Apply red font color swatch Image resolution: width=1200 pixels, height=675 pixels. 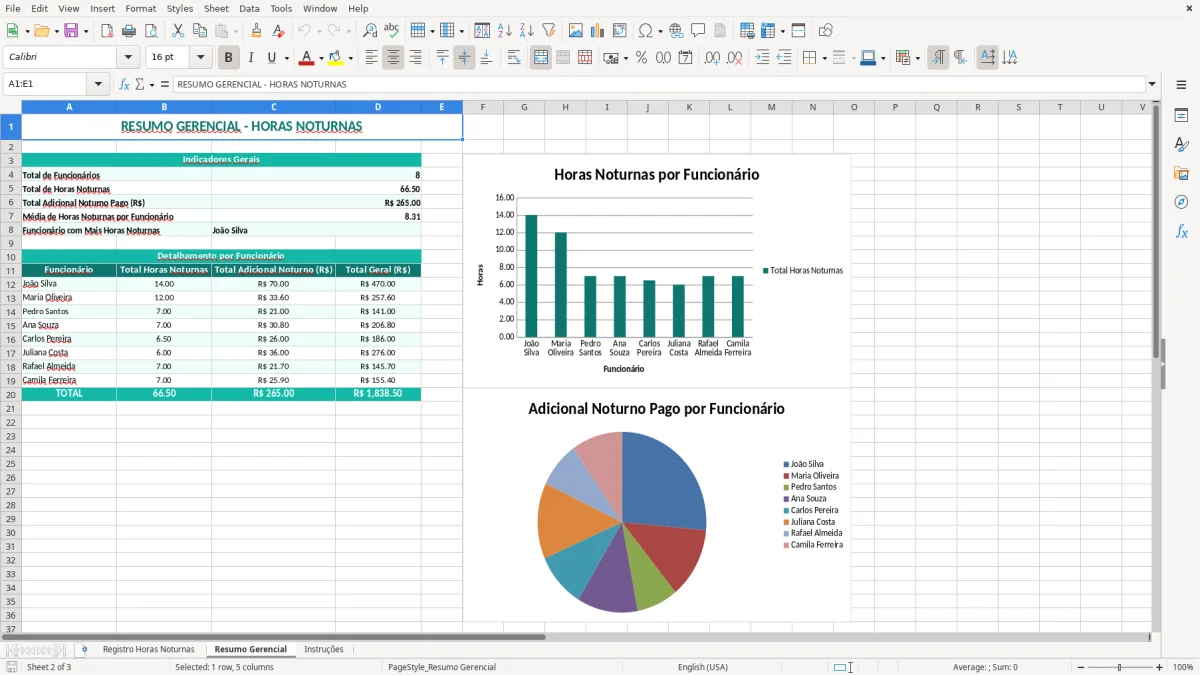point(307,58)
